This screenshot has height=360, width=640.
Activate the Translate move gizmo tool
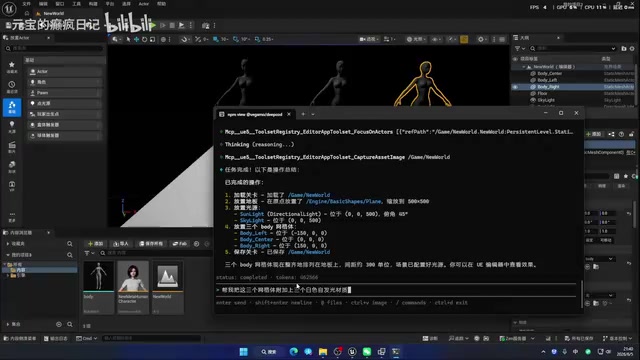[x=136, y=39]
